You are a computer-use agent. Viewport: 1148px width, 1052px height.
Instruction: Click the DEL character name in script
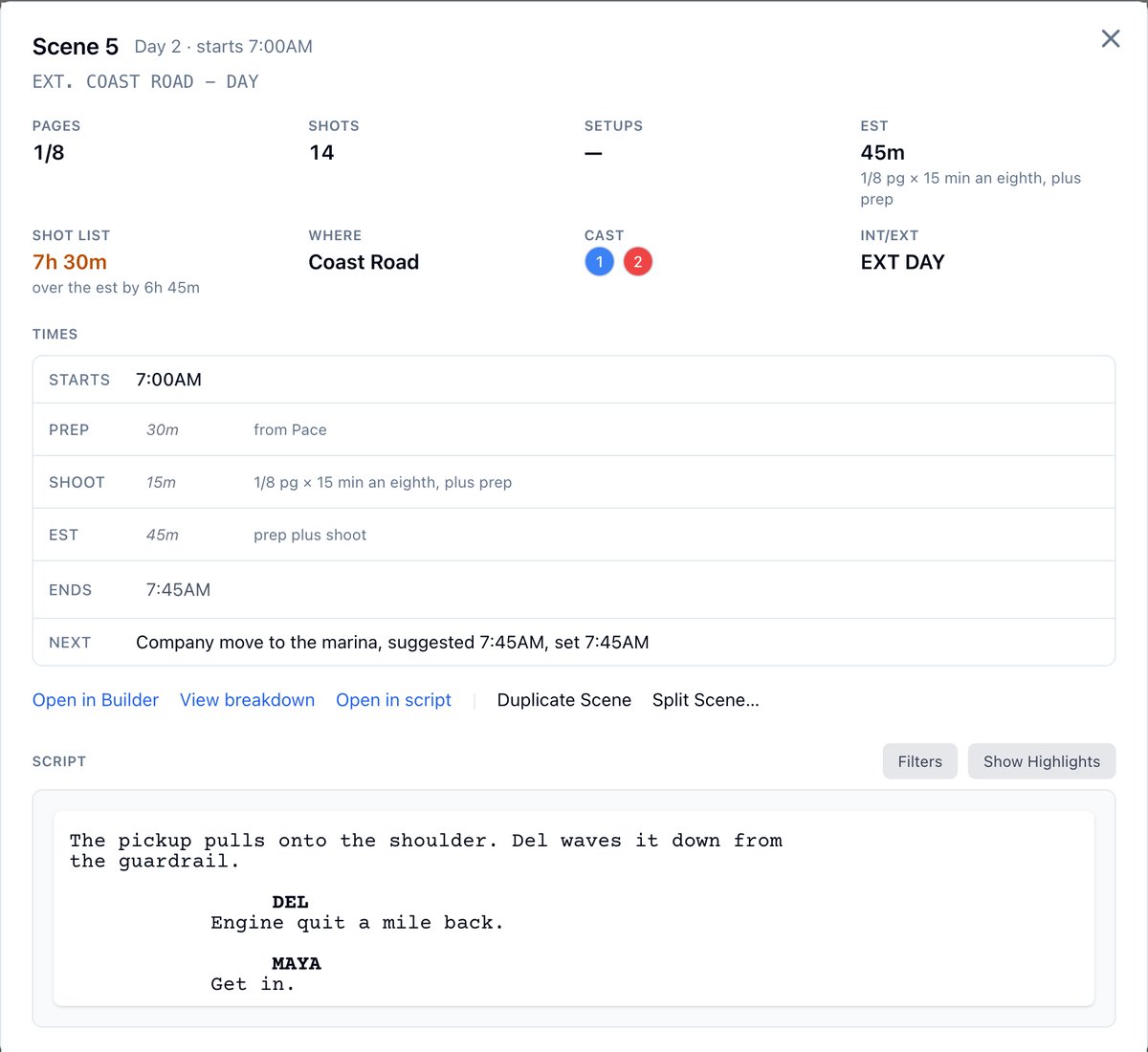click(290, 902)
